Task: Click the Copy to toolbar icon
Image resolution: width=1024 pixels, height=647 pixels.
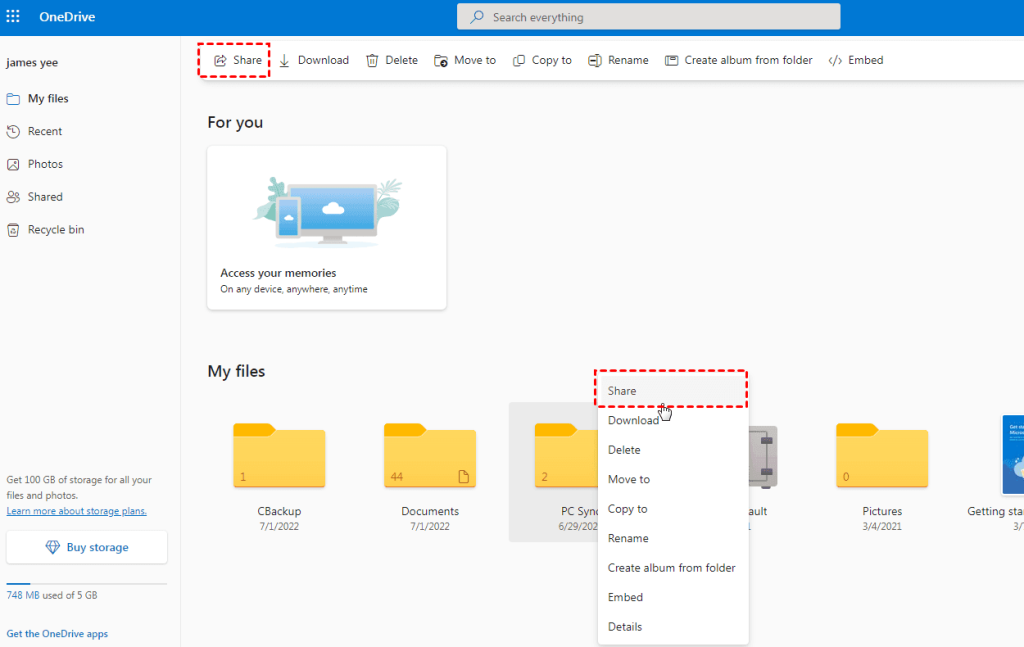Action: coord(519,60)
